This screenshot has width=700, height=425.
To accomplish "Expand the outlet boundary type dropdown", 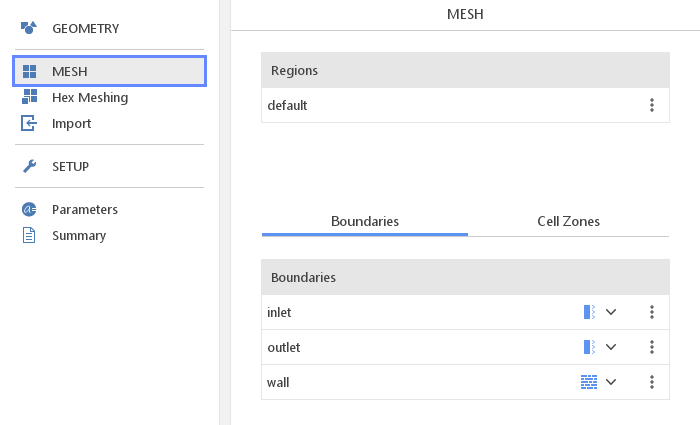I will pyautogui.click(x=611, y=347).
